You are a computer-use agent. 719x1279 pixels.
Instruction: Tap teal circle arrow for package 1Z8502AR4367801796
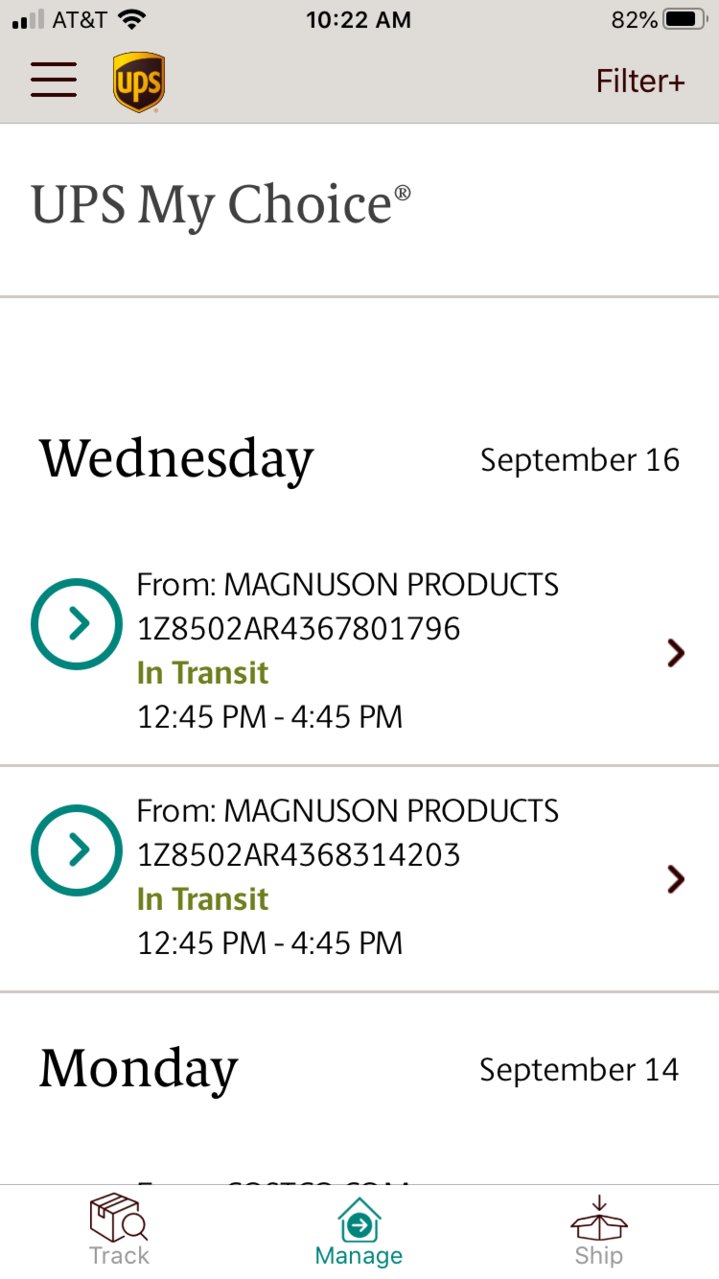click(x=77, y=624)
